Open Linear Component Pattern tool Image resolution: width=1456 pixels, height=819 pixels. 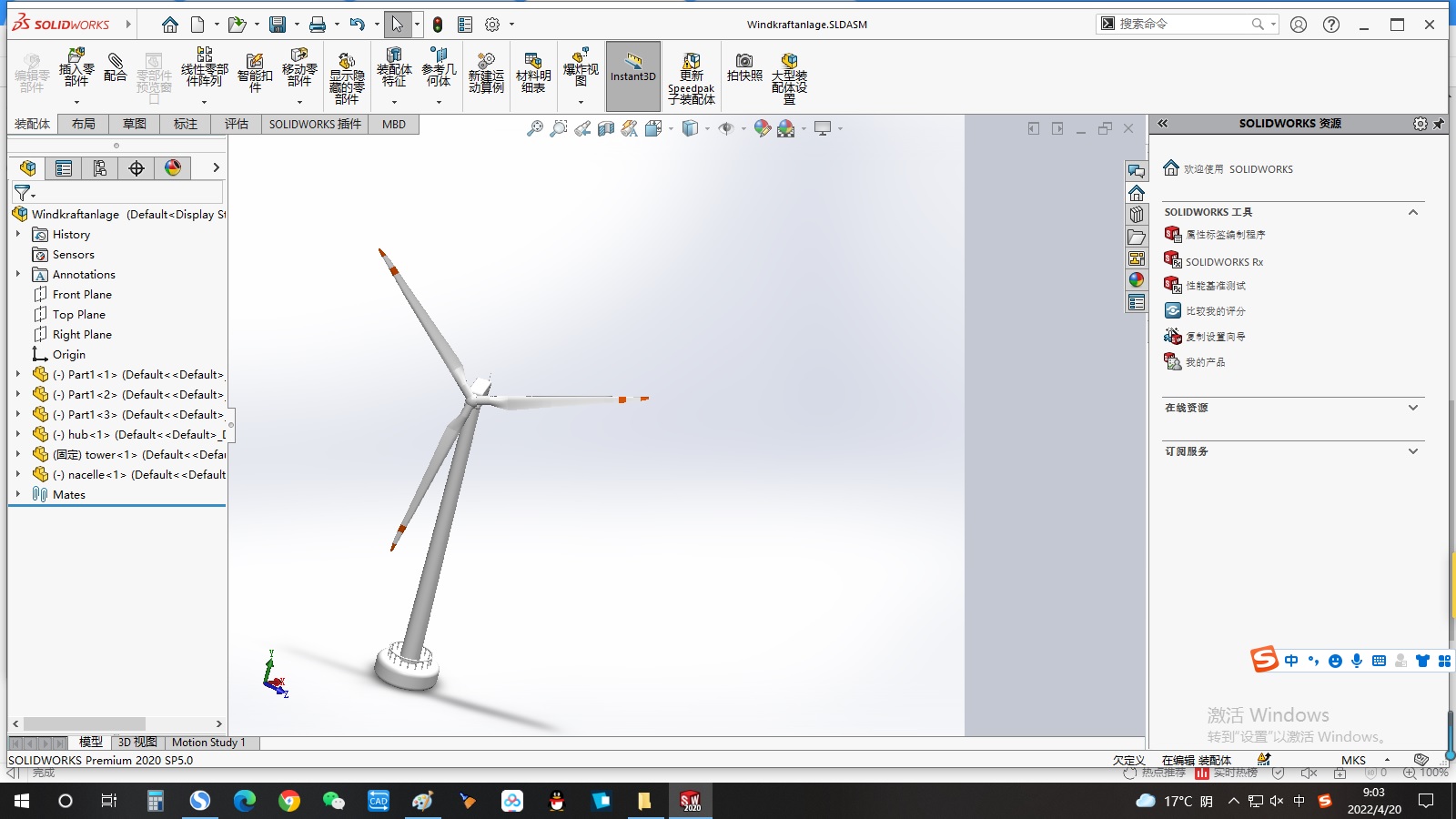(x=204, y=69)
